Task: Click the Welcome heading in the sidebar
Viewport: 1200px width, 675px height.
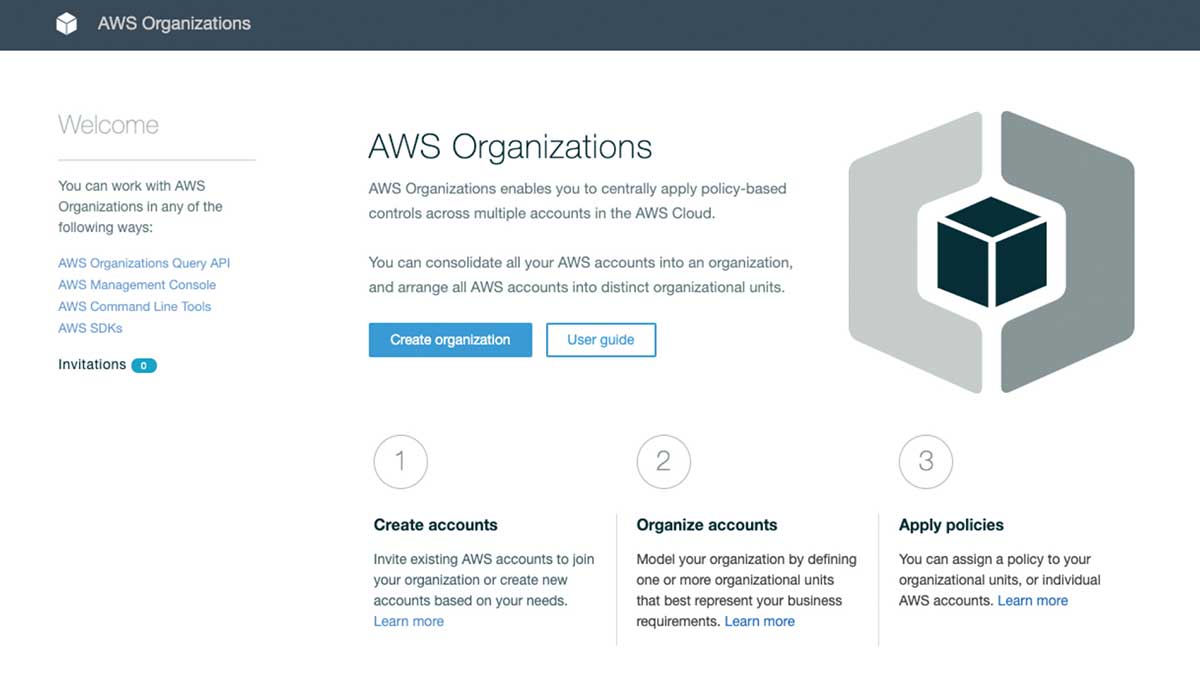Action: (x=108, y=124)
